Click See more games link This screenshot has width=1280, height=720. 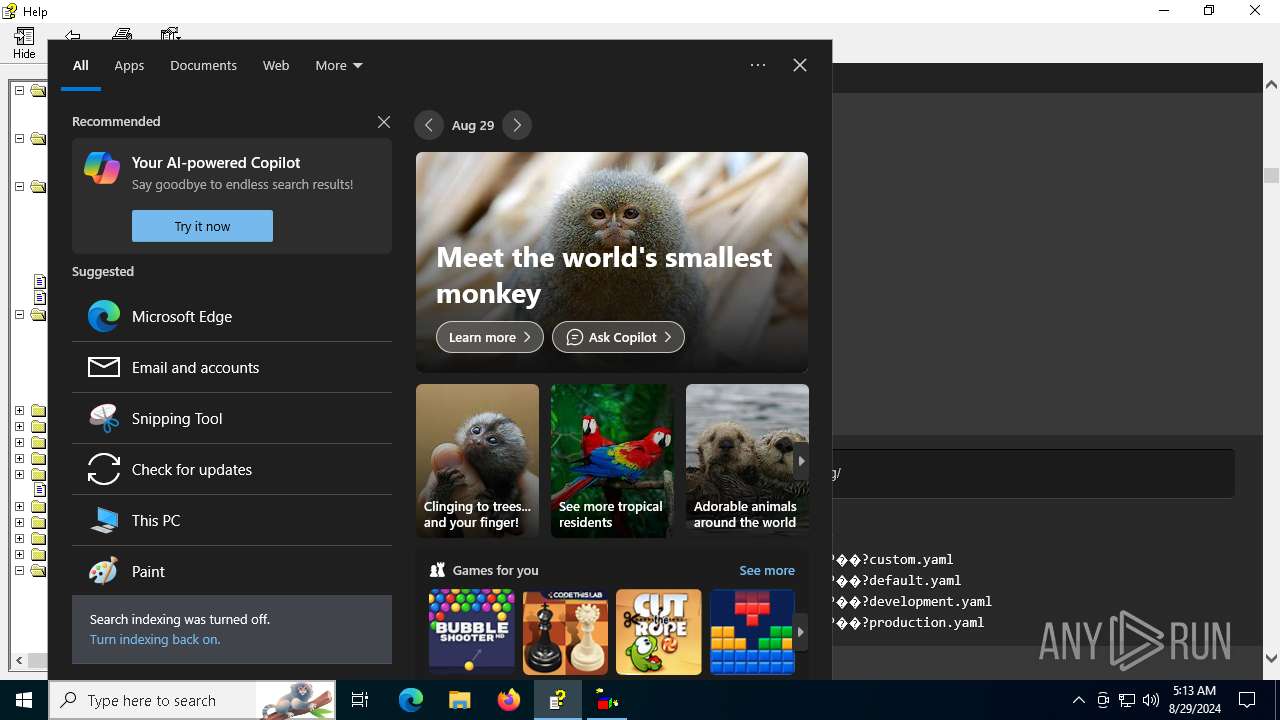click(767, 570)
